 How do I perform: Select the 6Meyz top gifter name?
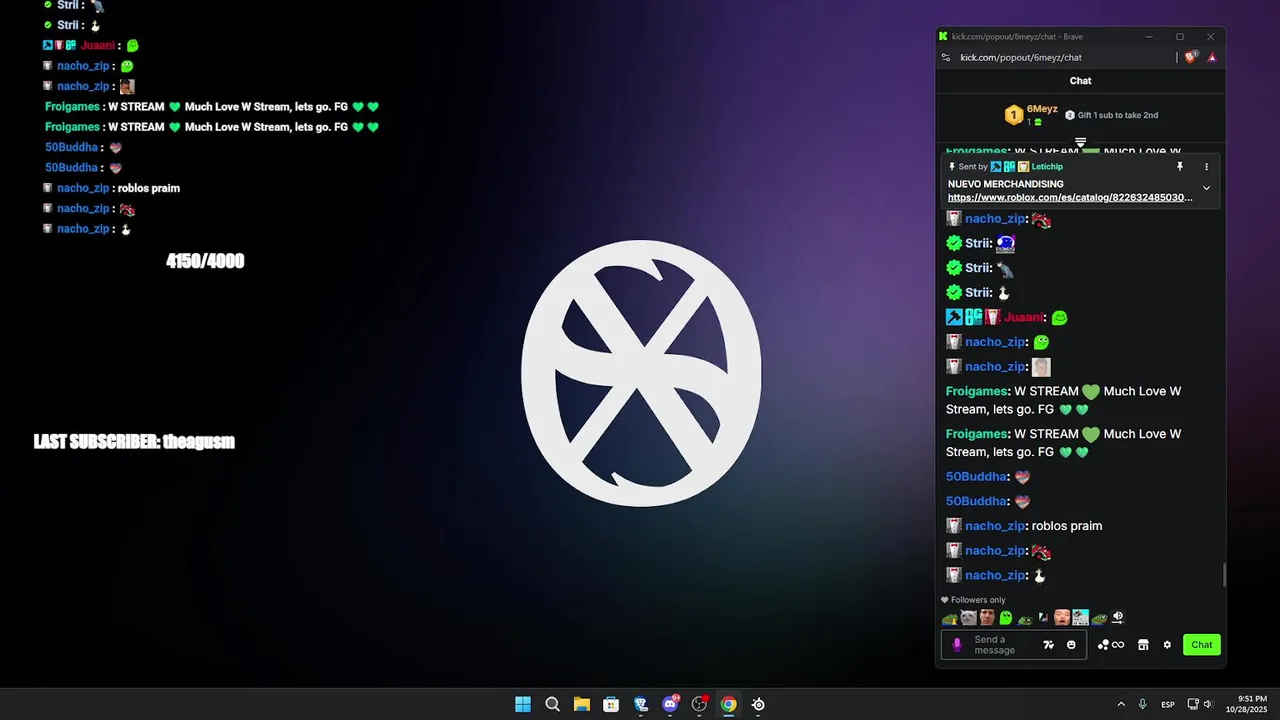(1042, 109)
